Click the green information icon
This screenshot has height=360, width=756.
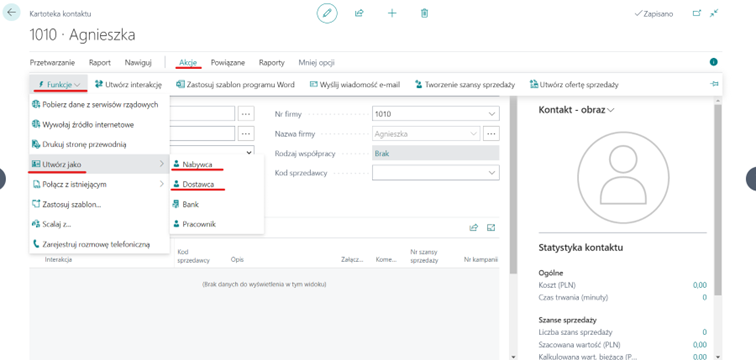(x=714, y=62)
